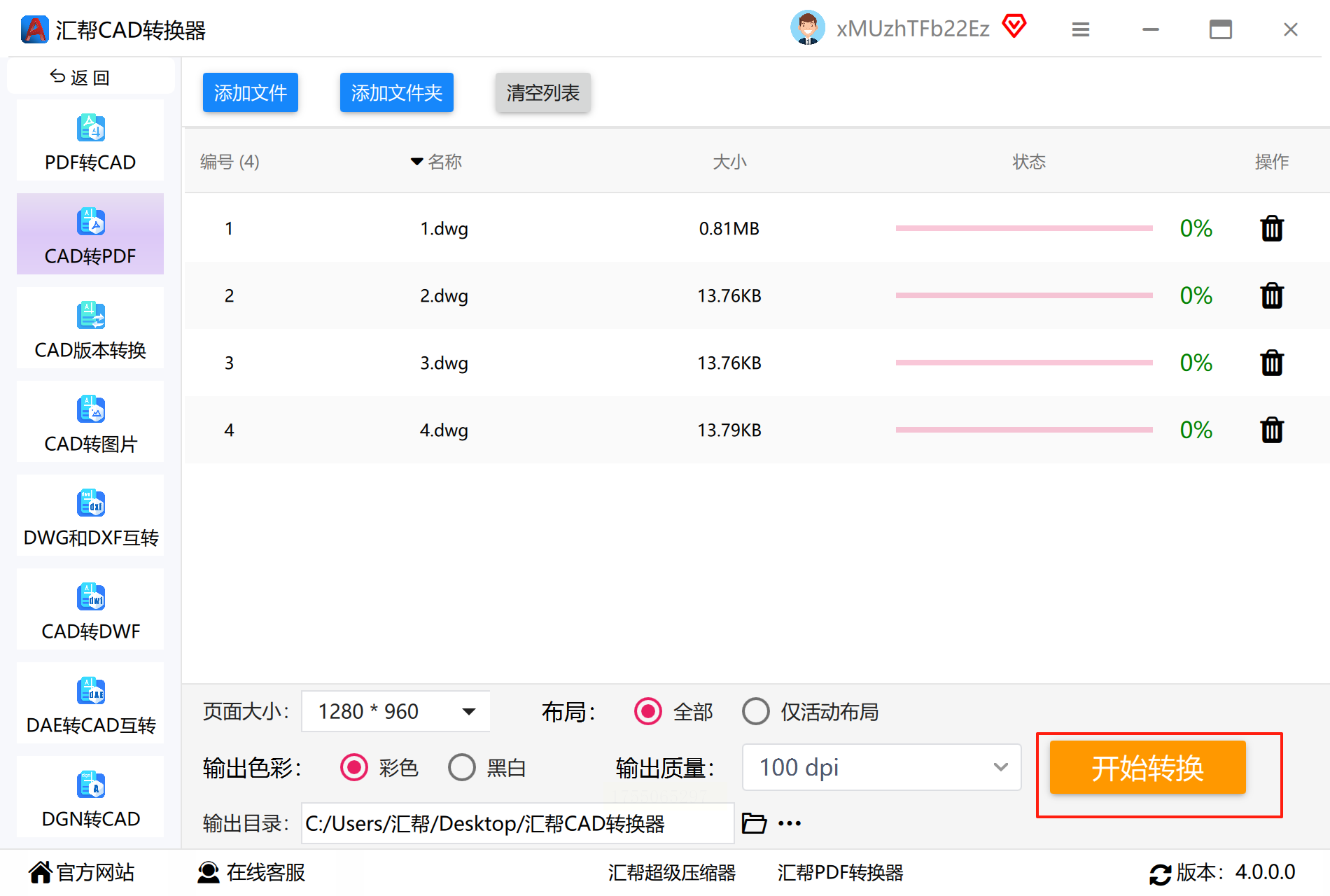Screen dimensions: 1330x896
Task: Delete the 1.dwg row with trash icon
Action: [x=1271, y=228]
